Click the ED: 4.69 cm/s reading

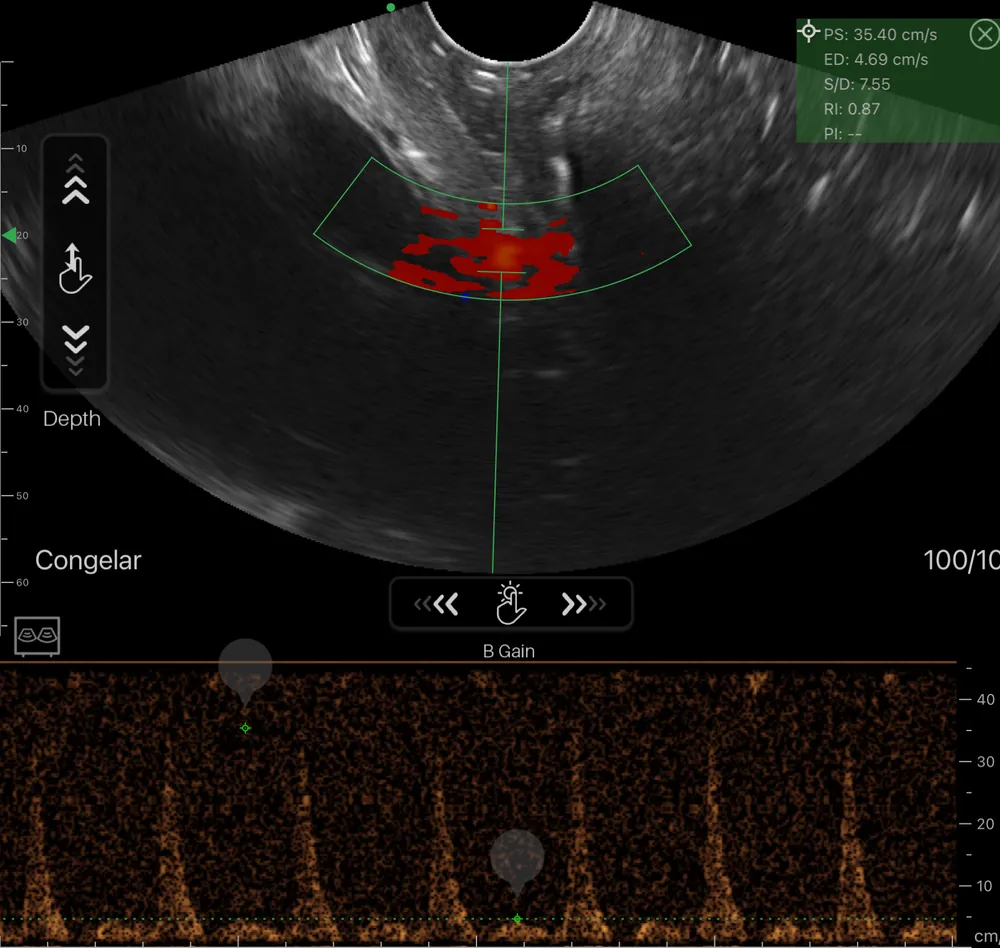[876, 59]
